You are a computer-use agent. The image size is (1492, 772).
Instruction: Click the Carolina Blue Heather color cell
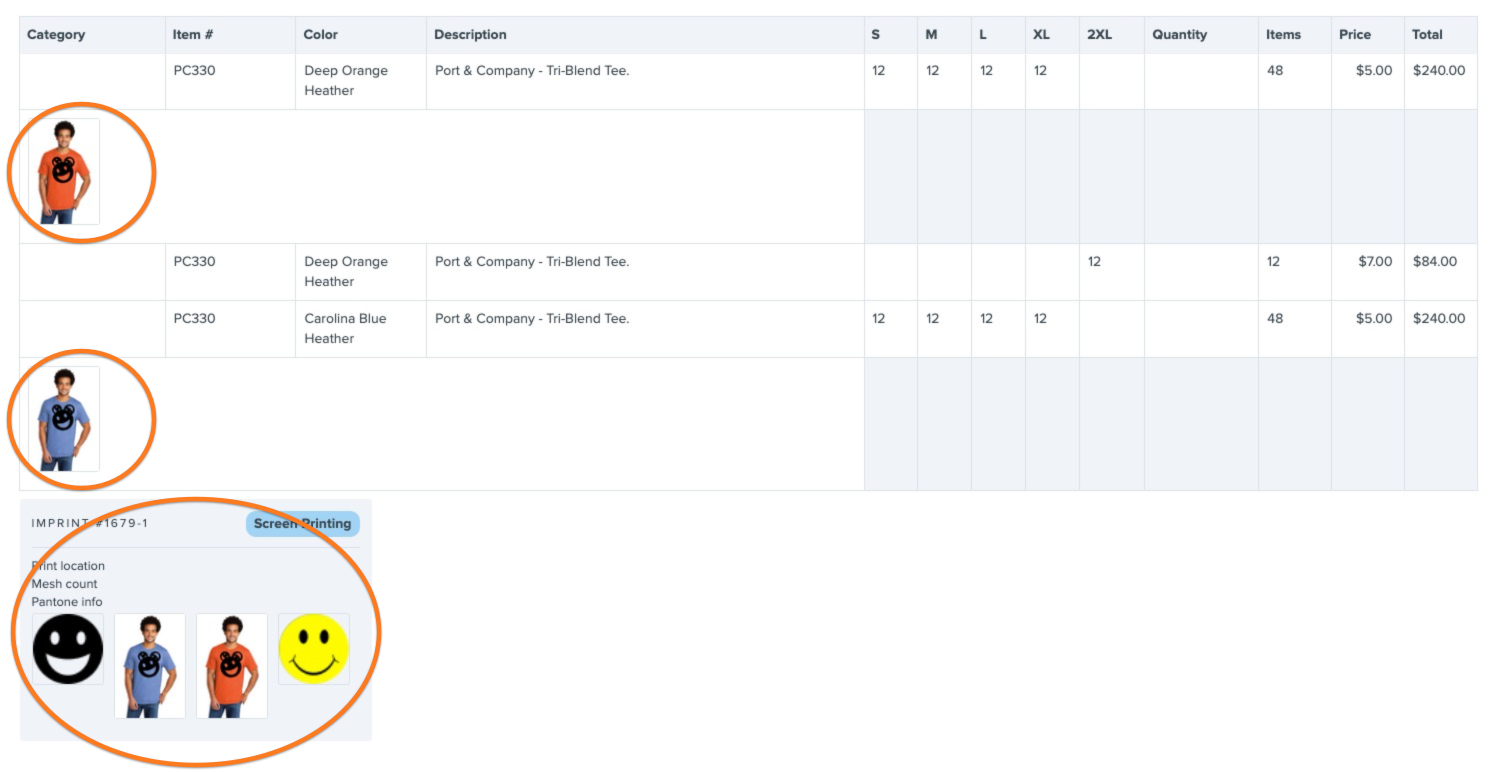(361, 329)
